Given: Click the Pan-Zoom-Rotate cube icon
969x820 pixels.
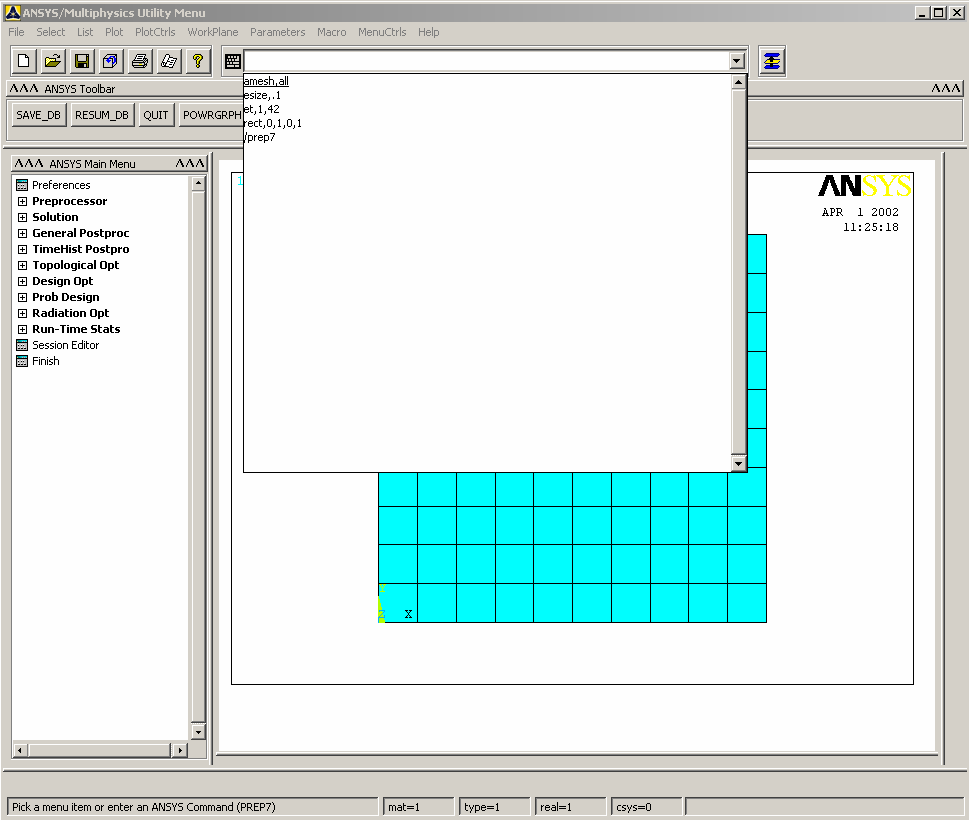Looking at the screenshot, I should click(x=111, y=61).
